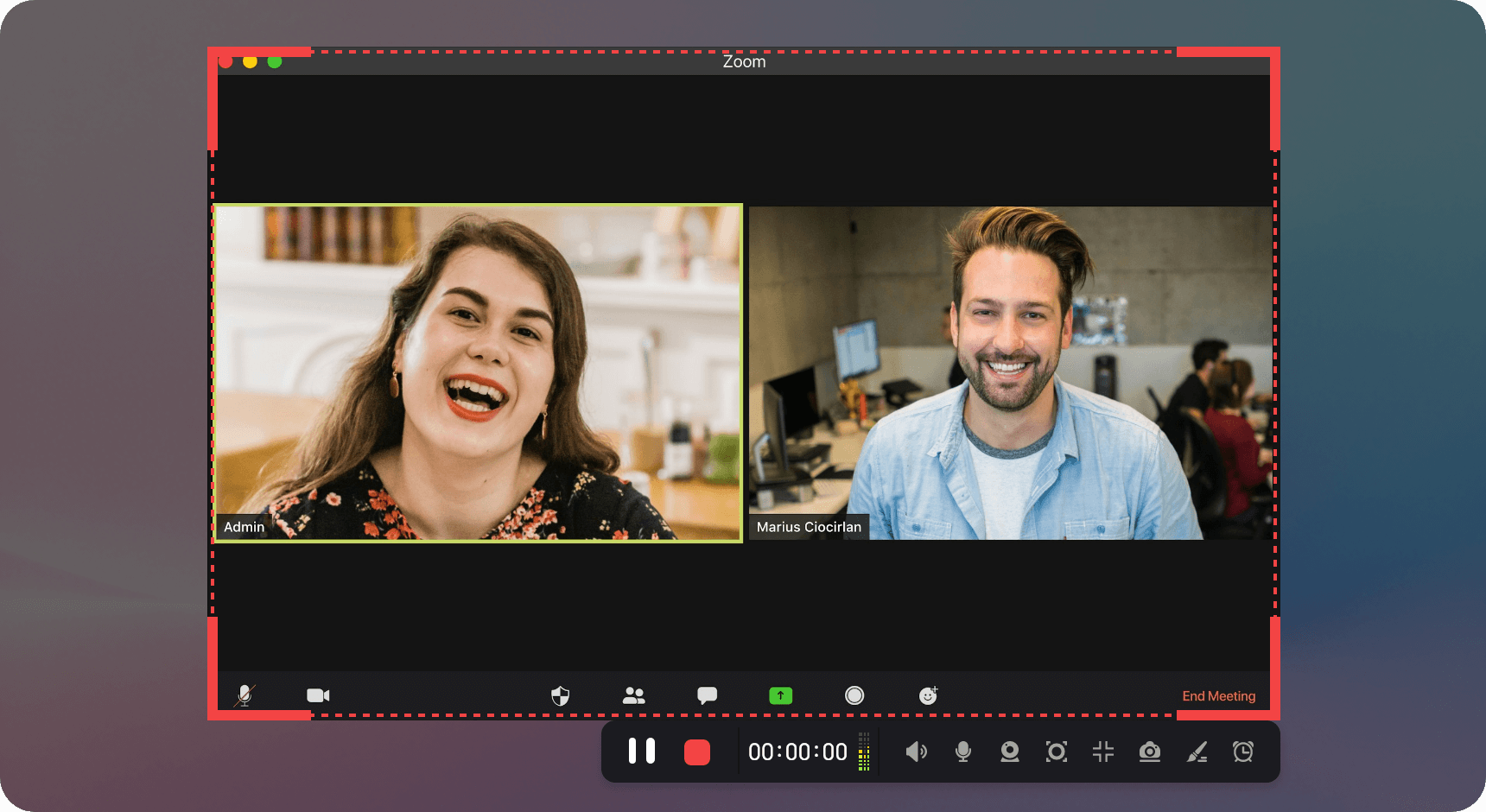Viewport: 1486px width, 812px height.
Task: Open the Participants panel
Action: 634,695
